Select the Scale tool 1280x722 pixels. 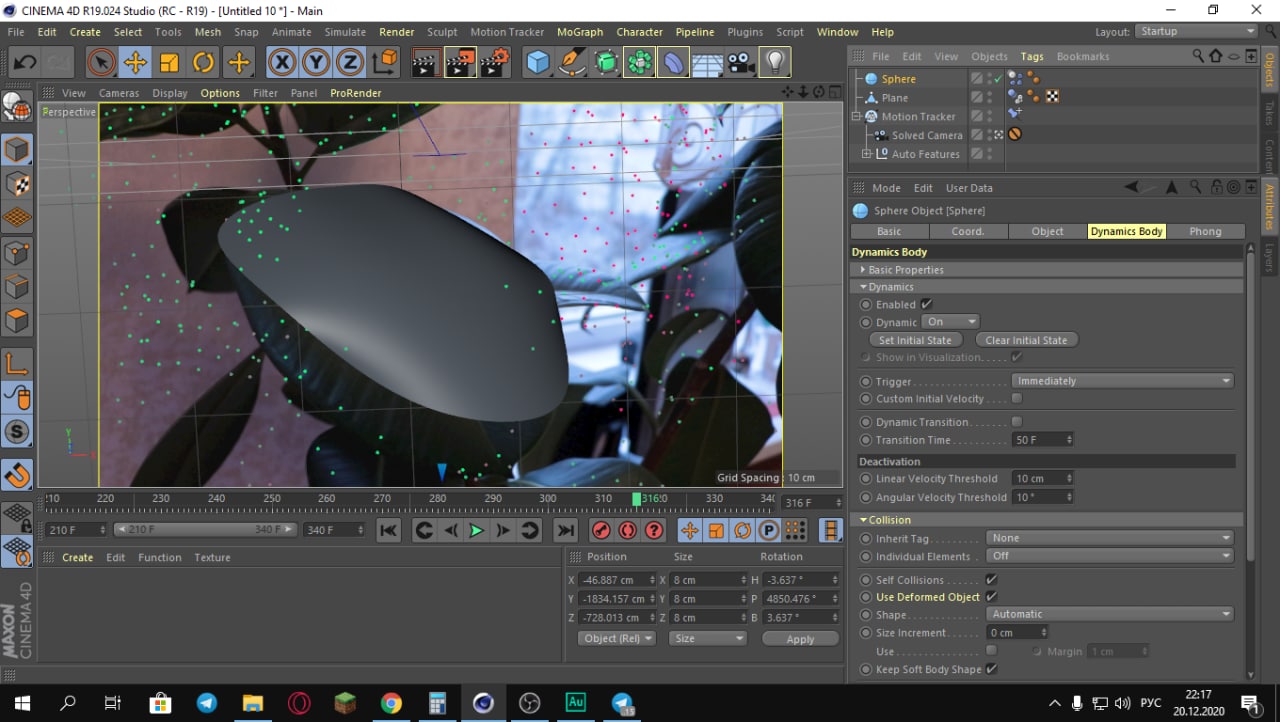[x=169, y=63]
